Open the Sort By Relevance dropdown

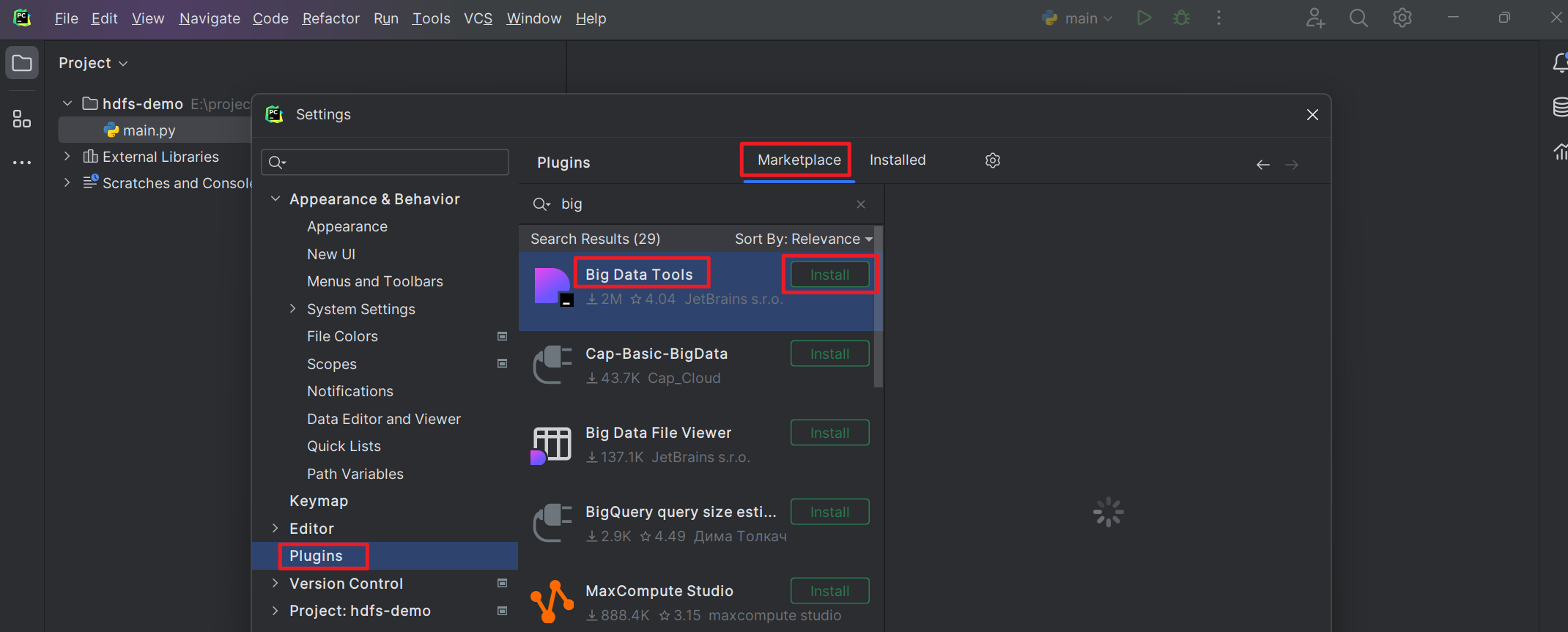point(804,239)
